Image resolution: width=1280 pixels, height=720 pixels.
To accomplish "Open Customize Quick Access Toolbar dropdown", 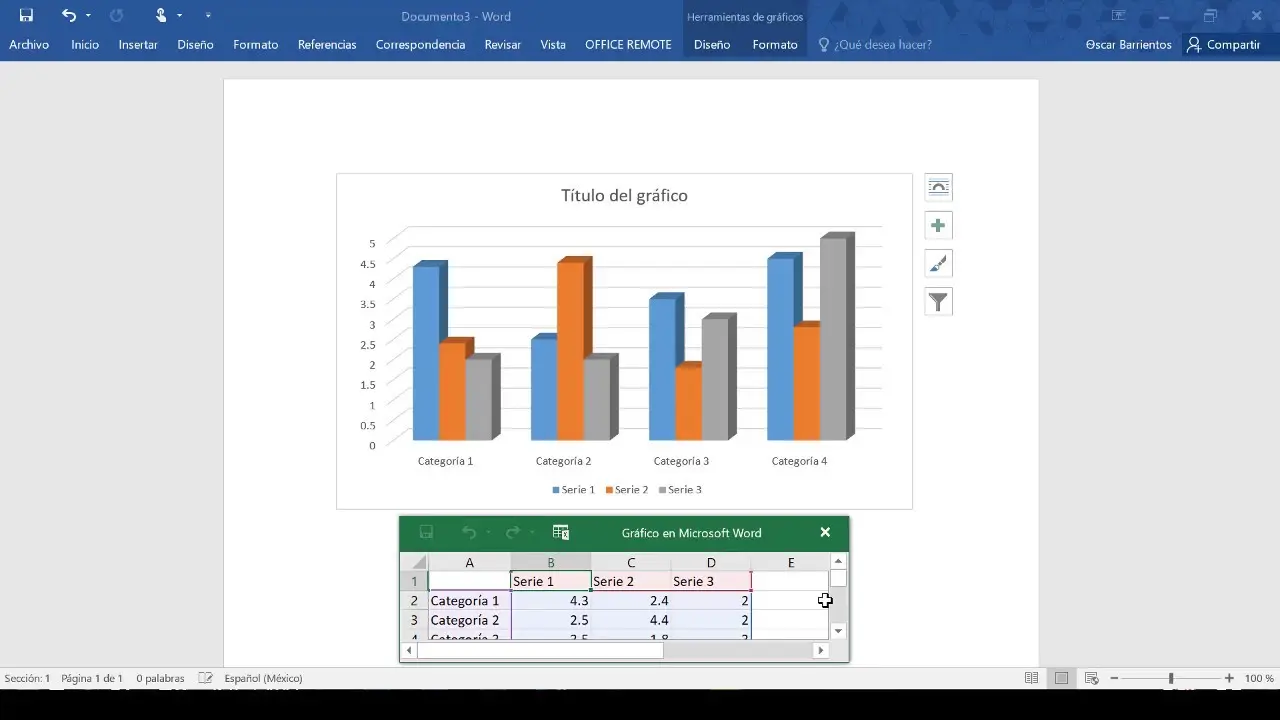I will click(208, 16).
